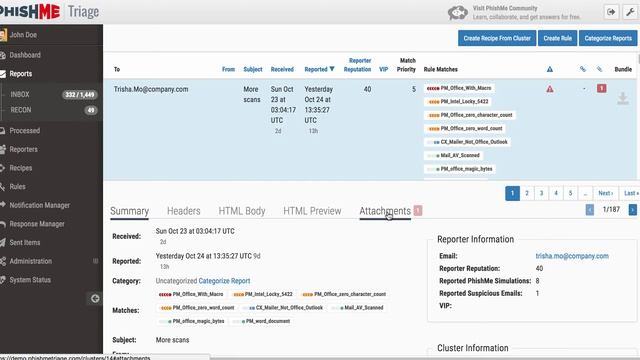Screen dimensions: 640x360
Task: Sort by the From column
Action: (228, 69)
